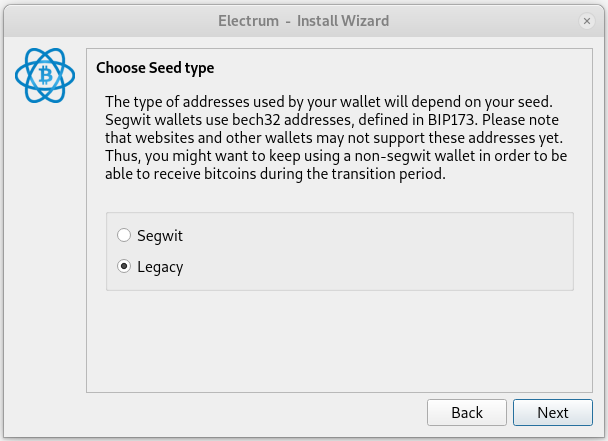Click empty space left of Back button
Image resolution: width=608 pixels, height=441 pixels.
tap(252, 412)
